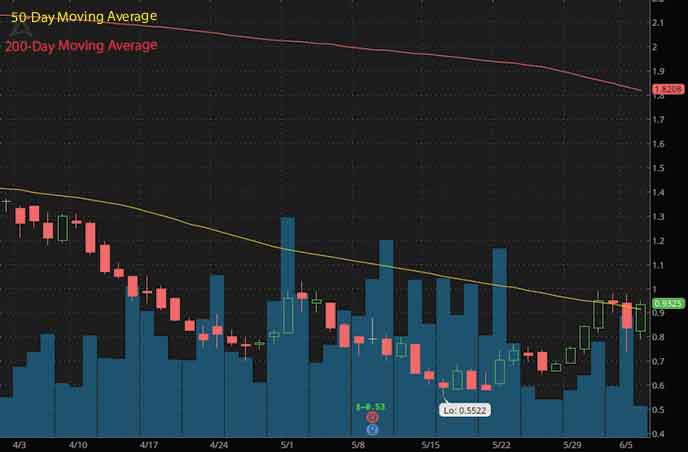The image size is (688, 452).
Task: Click the 0.5 price level on the axis
Action: [658, 409]
